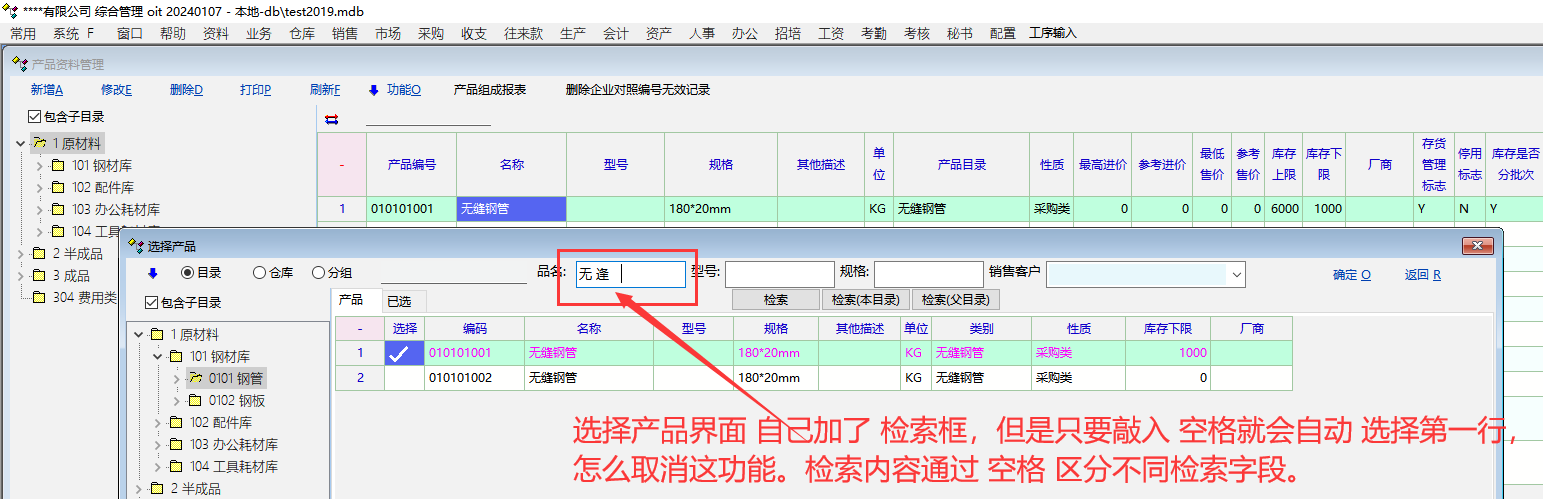Select the 仓库 radio button
1543x499 pixels.
[x=259, y=273]
